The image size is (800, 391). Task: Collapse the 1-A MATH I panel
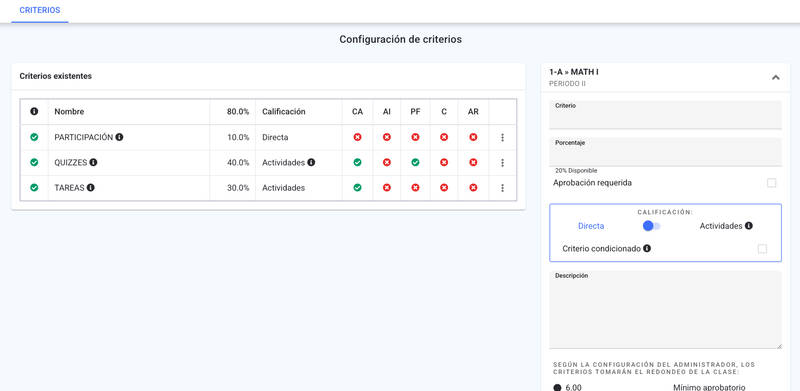pos(776,78)
